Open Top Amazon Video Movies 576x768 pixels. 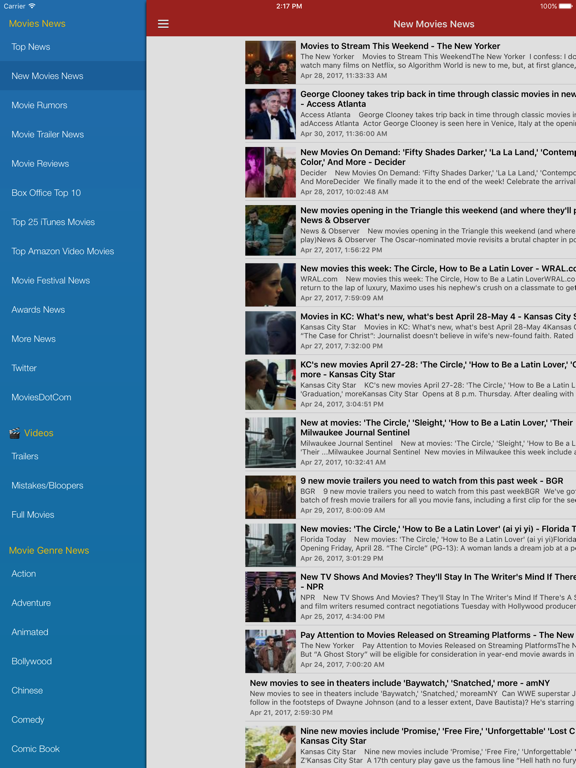click(x=73, y=251)
